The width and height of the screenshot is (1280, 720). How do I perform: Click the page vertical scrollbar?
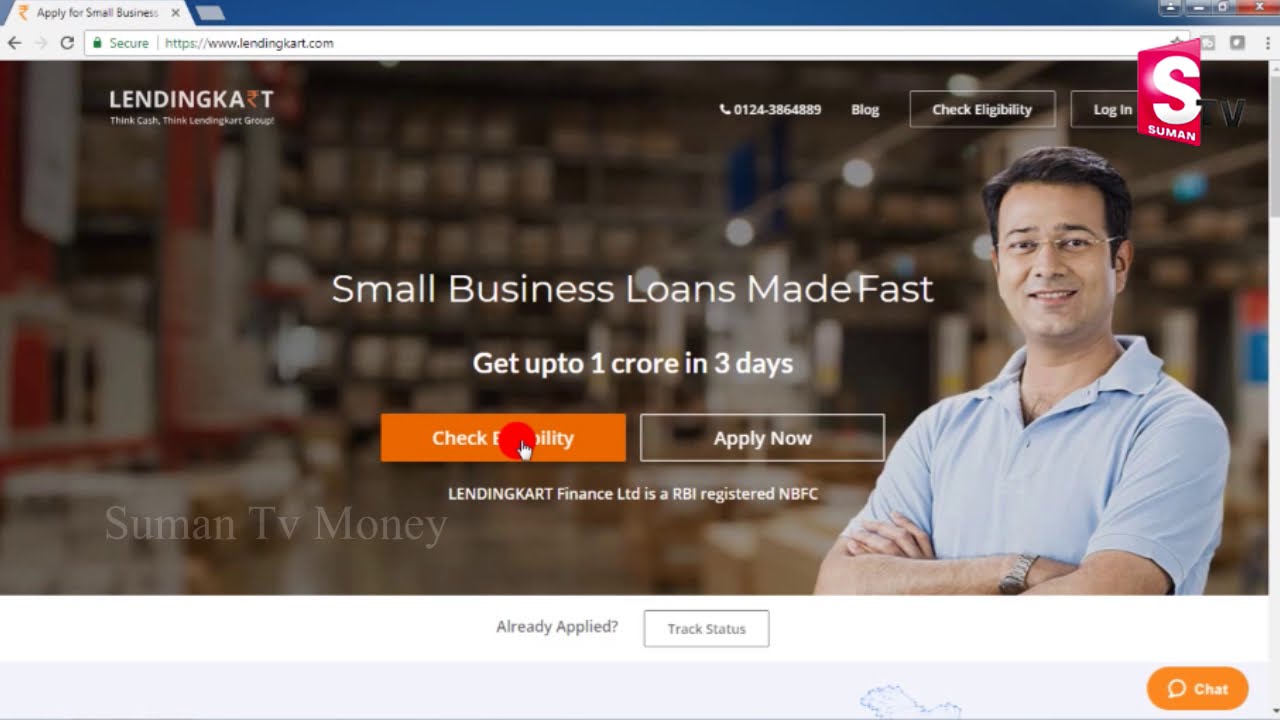point(1274,390)
